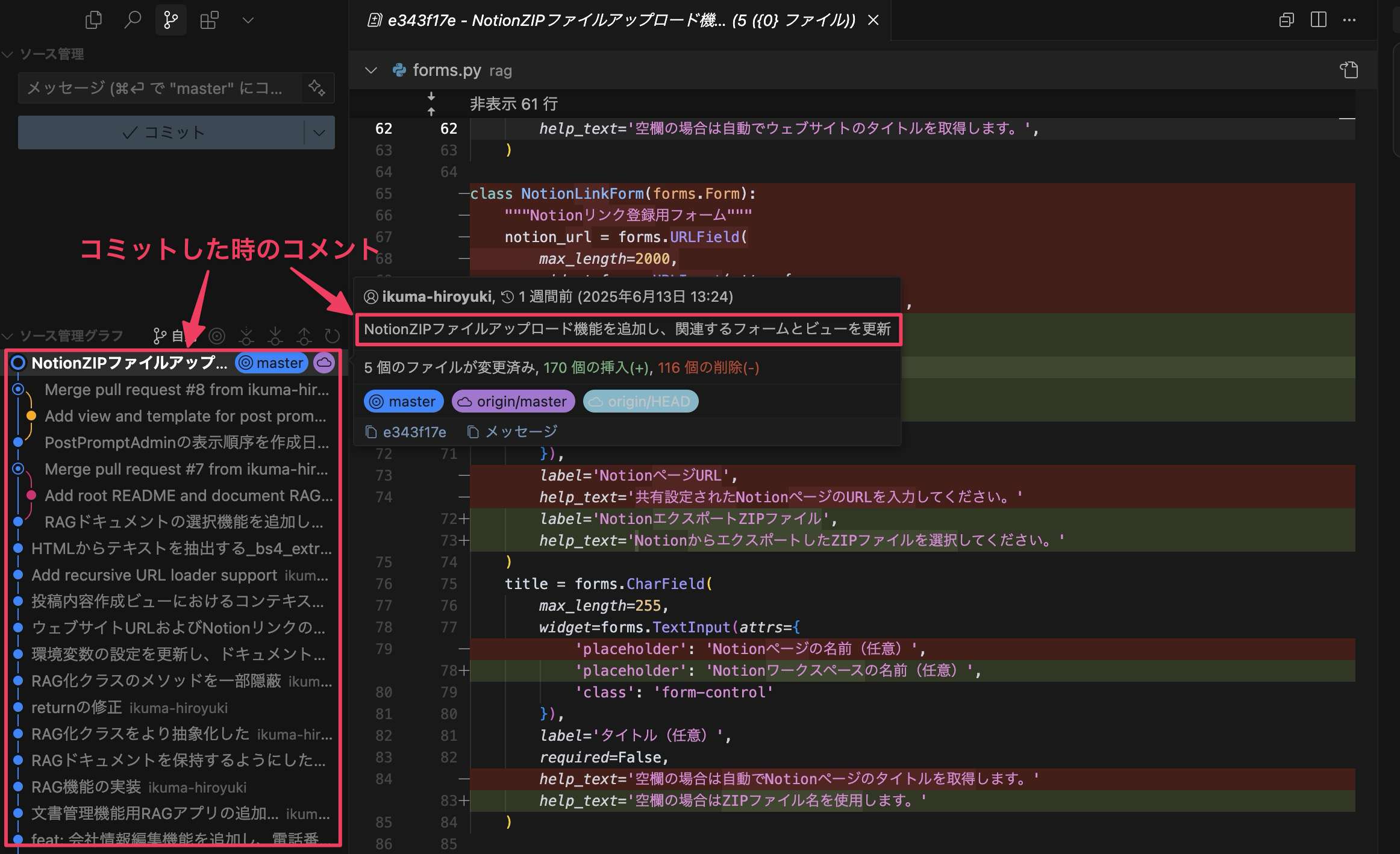The width and height of the screenshot is (1400, 854).
Task: Copy commit メッセージ link
Action: (513, 432)
